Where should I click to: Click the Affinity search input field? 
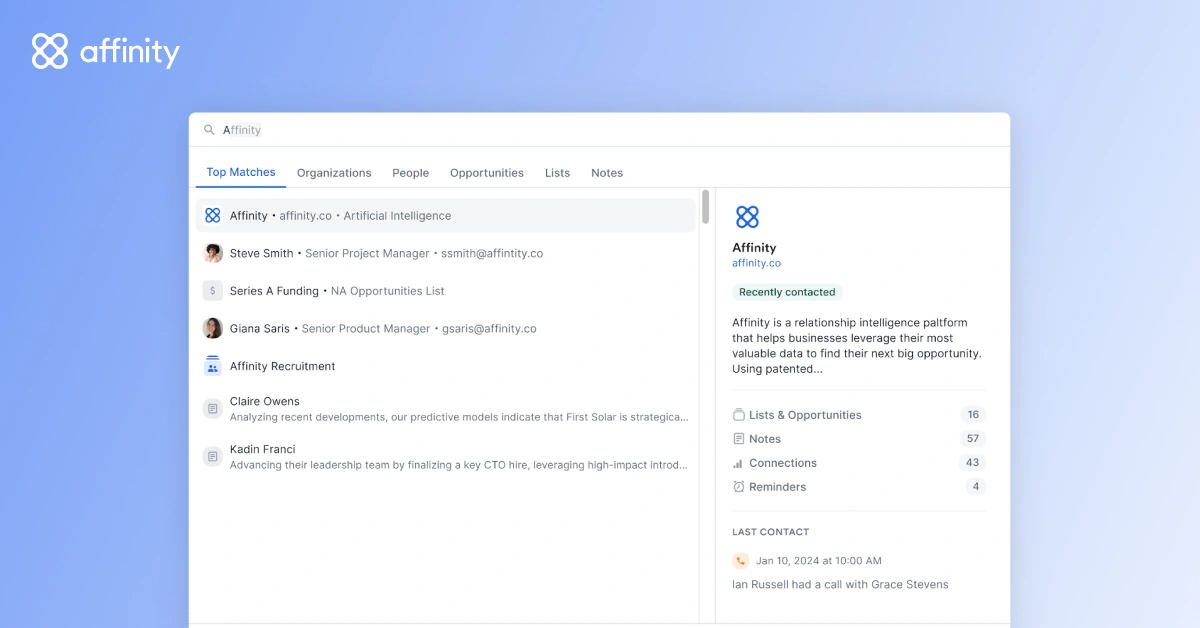click(x=599, y=130)
